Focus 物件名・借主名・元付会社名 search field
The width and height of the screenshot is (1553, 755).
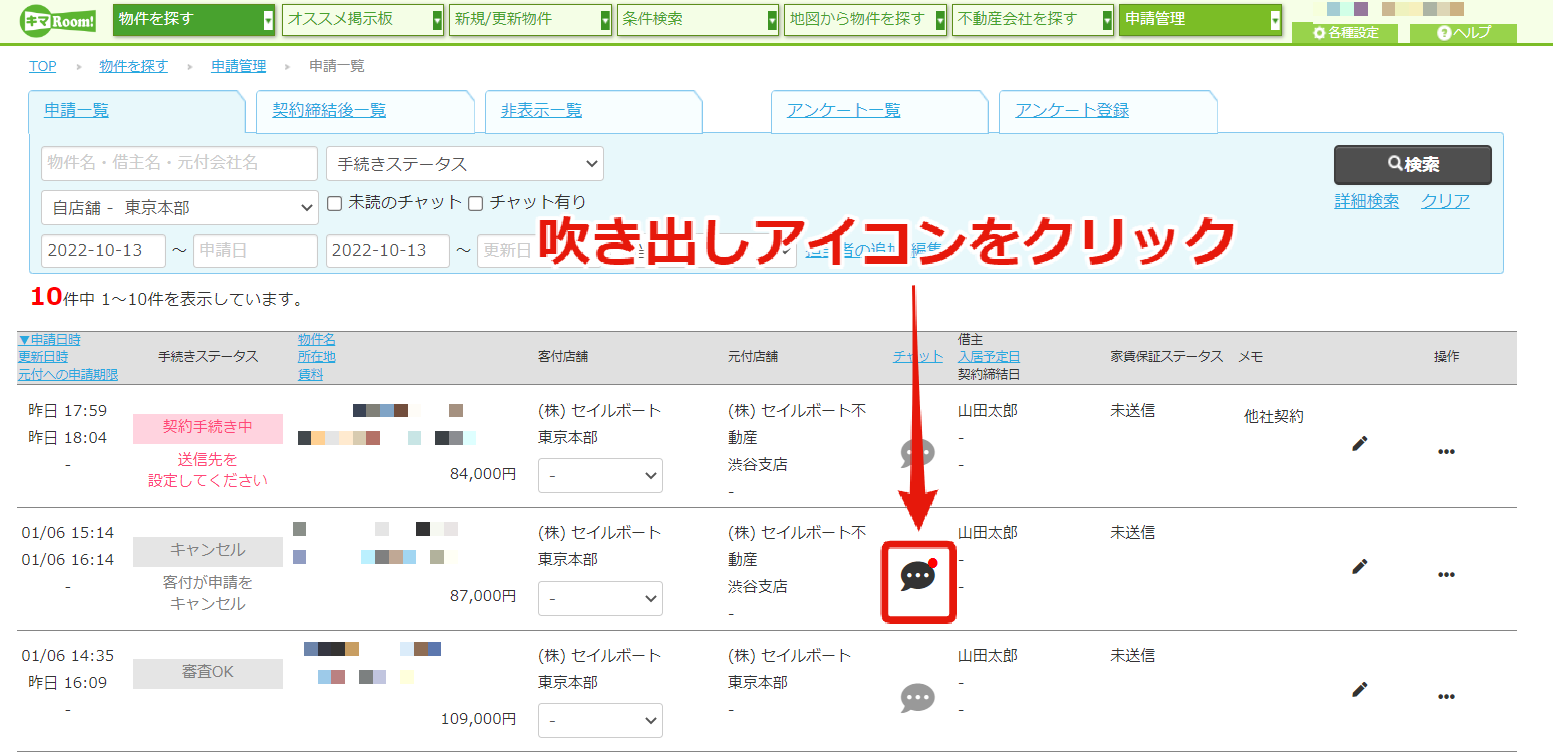click(x=180, y=163)
